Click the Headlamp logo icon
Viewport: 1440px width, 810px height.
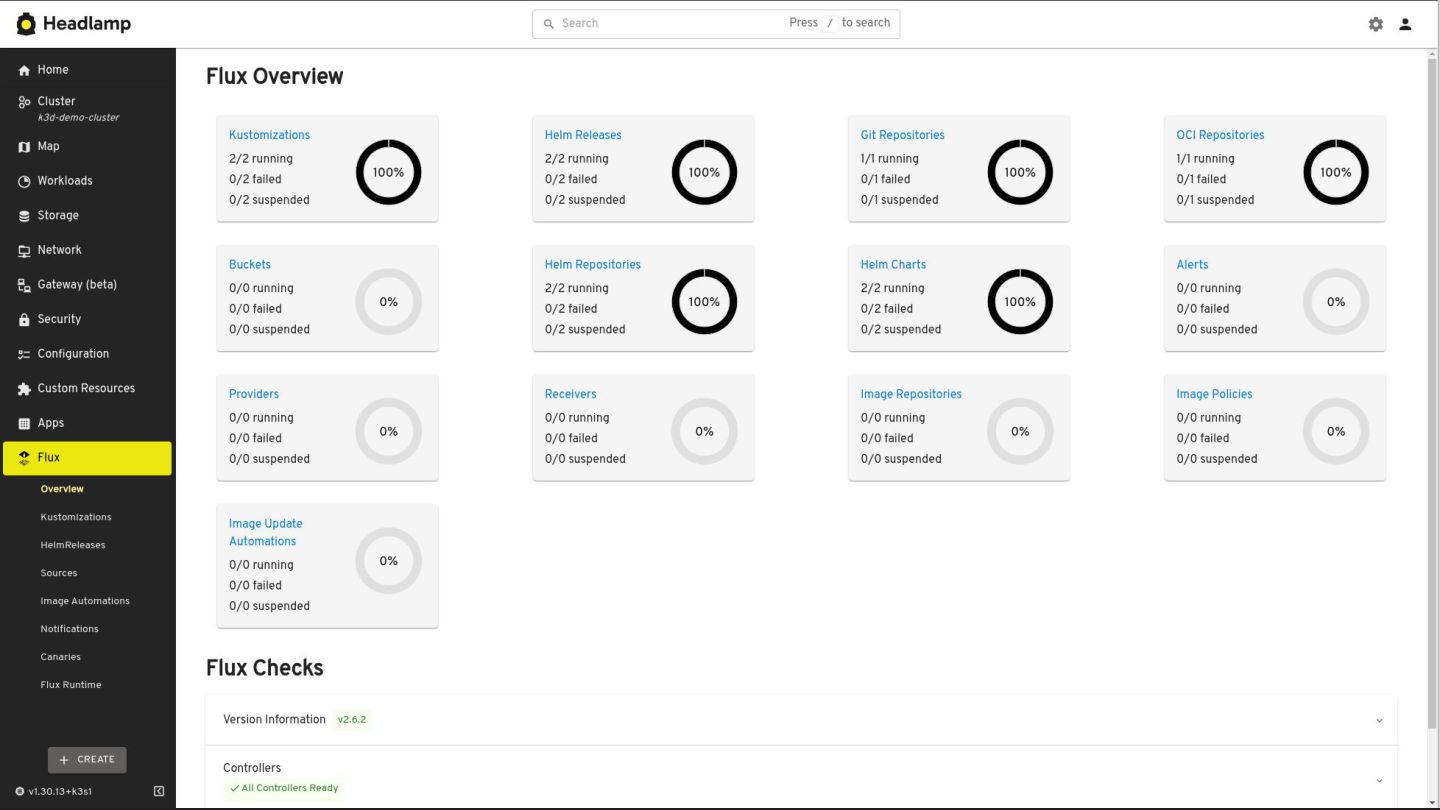point(26,23)
